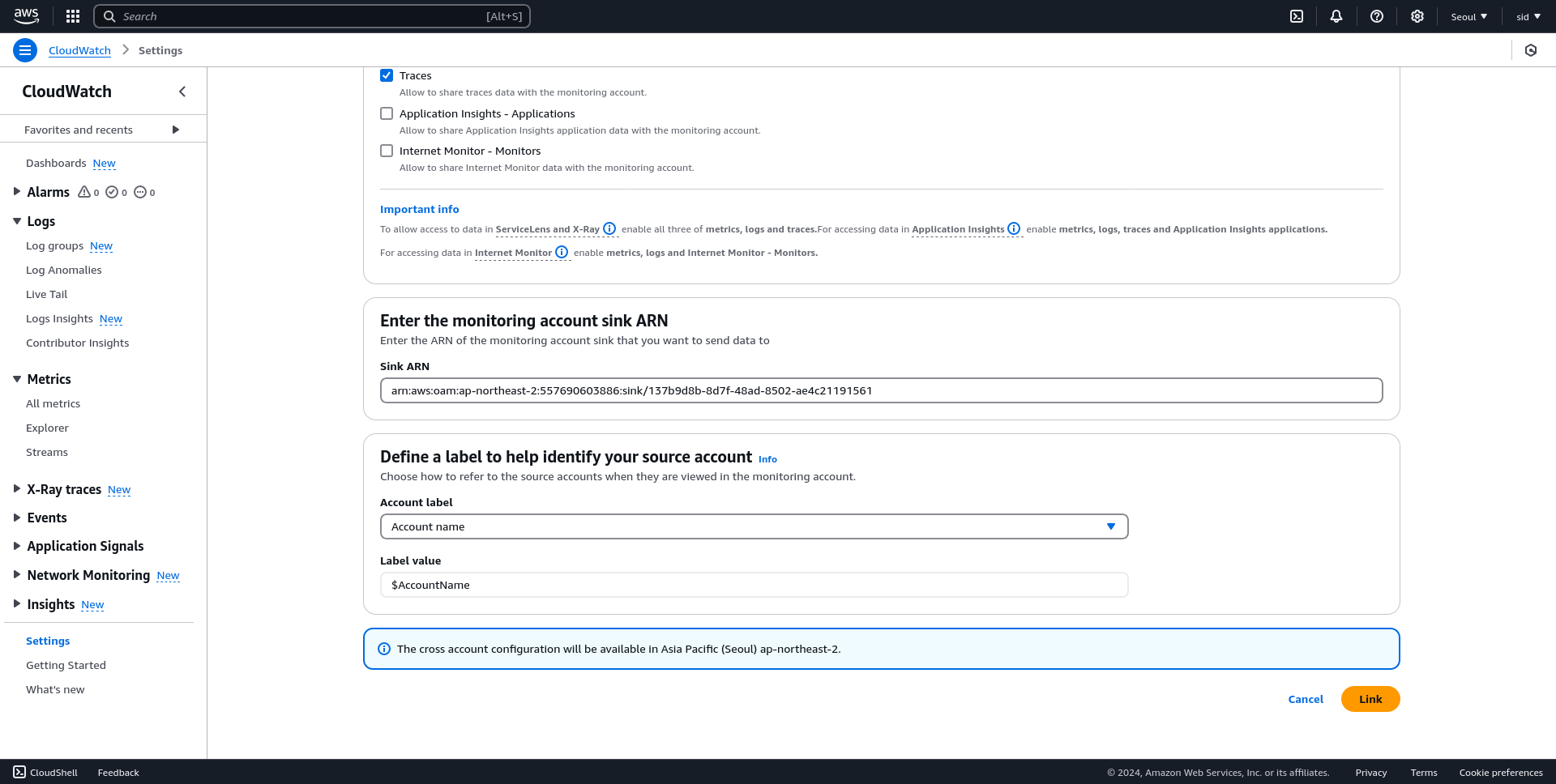The image size is (1556, 784).
Task: Click the search magnifier icon
Action: (x=109, y=16)
